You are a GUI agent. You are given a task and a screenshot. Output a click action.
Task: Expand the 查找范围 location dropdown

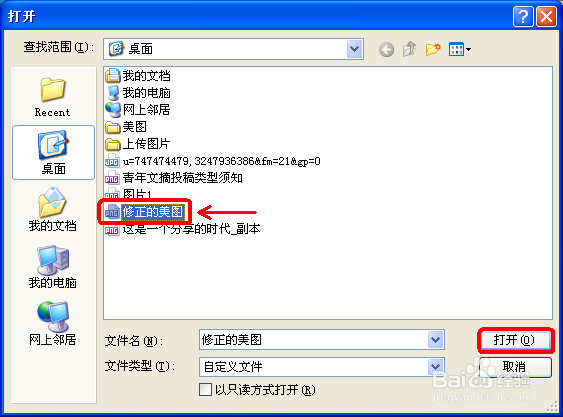(355, 49)
